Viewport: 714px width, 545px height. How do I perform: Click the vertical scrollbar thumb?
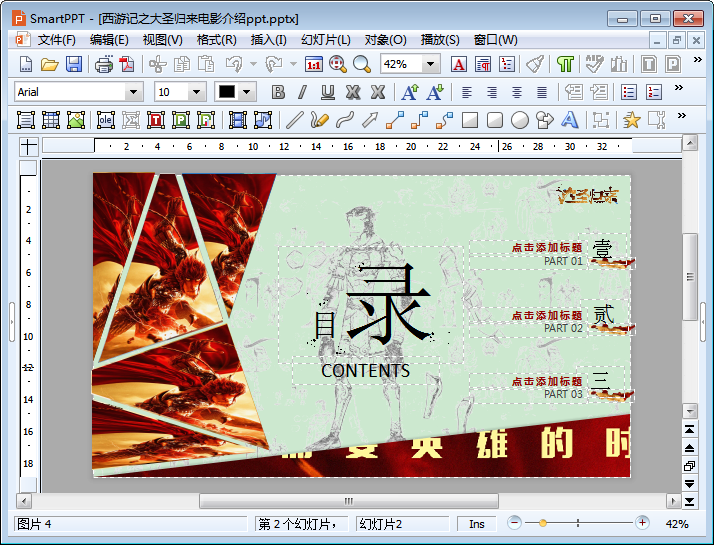coord(690,277)
